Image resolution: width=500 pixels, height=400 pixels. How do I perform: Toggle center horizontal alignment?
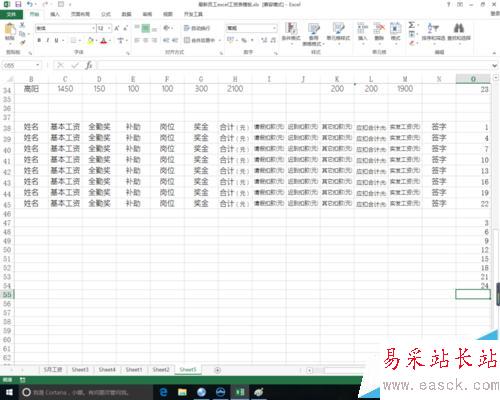pos(146,40)
